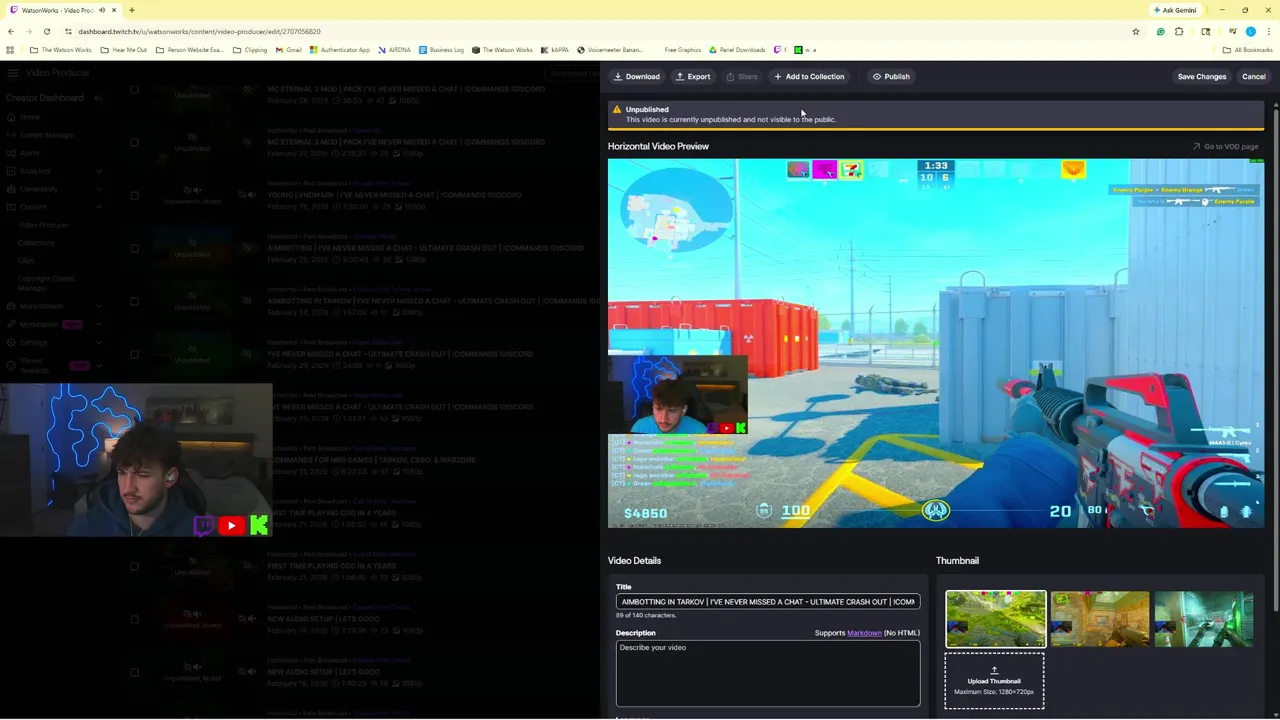Image resolution: width=1280 pixels, height=720 pixels.
Task: Open Video Producer under Content
Action: 44,225
